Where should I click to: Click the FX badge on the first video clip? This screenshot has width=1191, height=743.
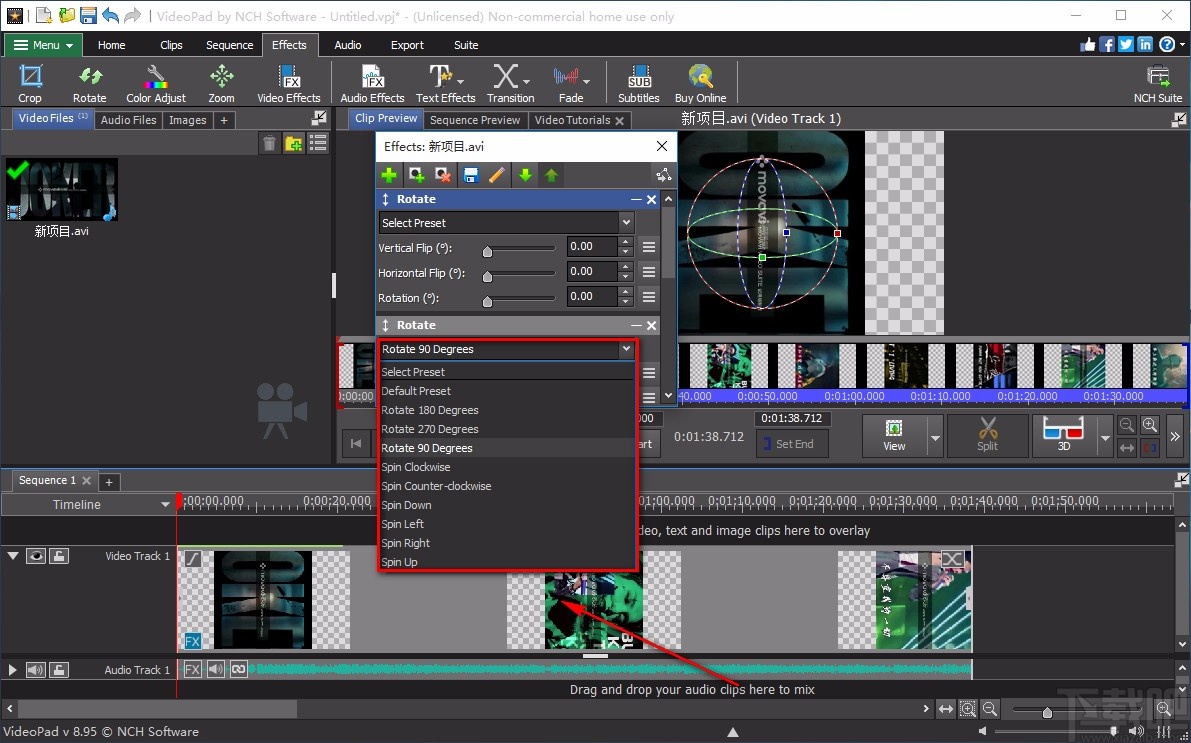click(193, 640)
